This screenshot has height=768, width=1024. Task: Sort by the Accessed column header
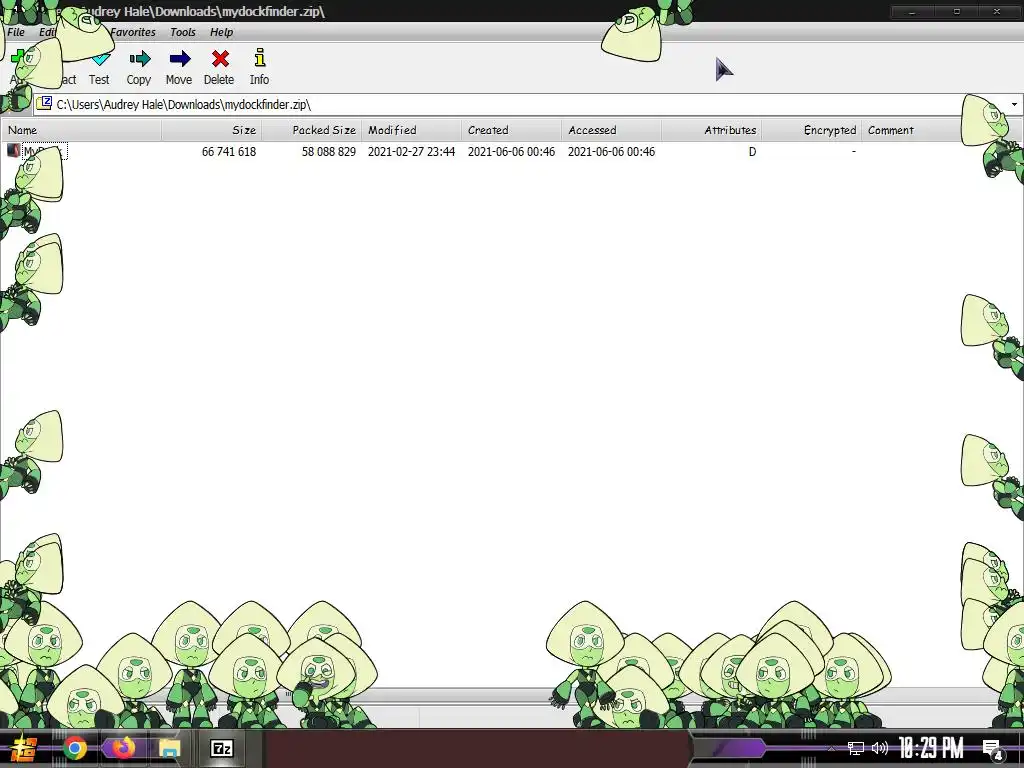[611, 130]
